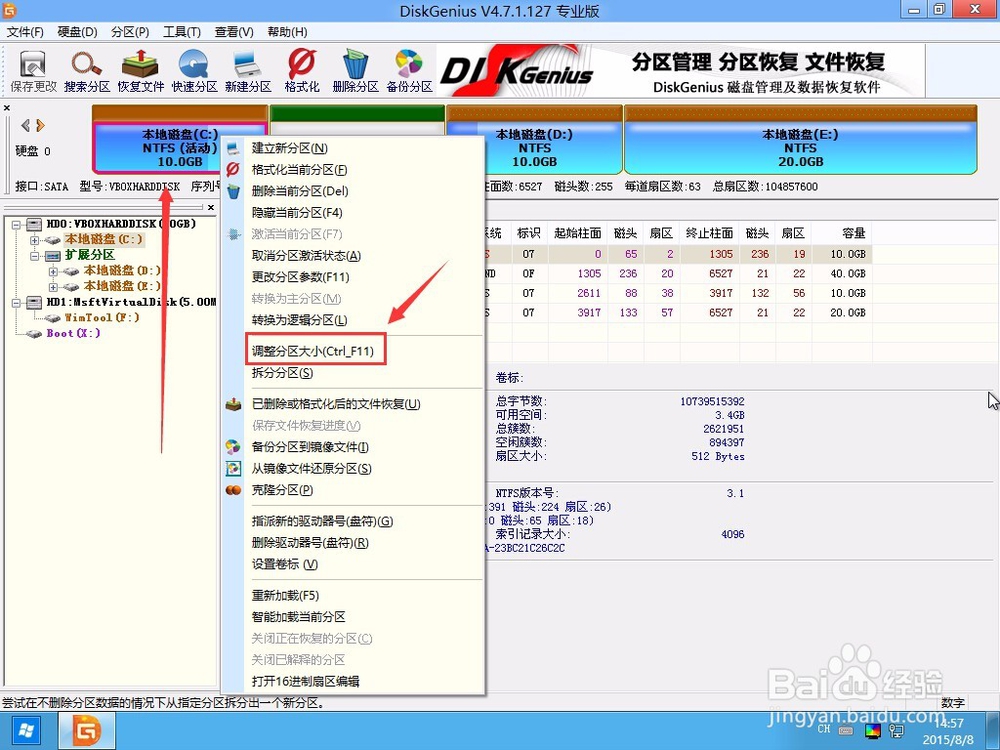
Task: Select 重新加载(F5) menu entry
Action: (285, 596)
